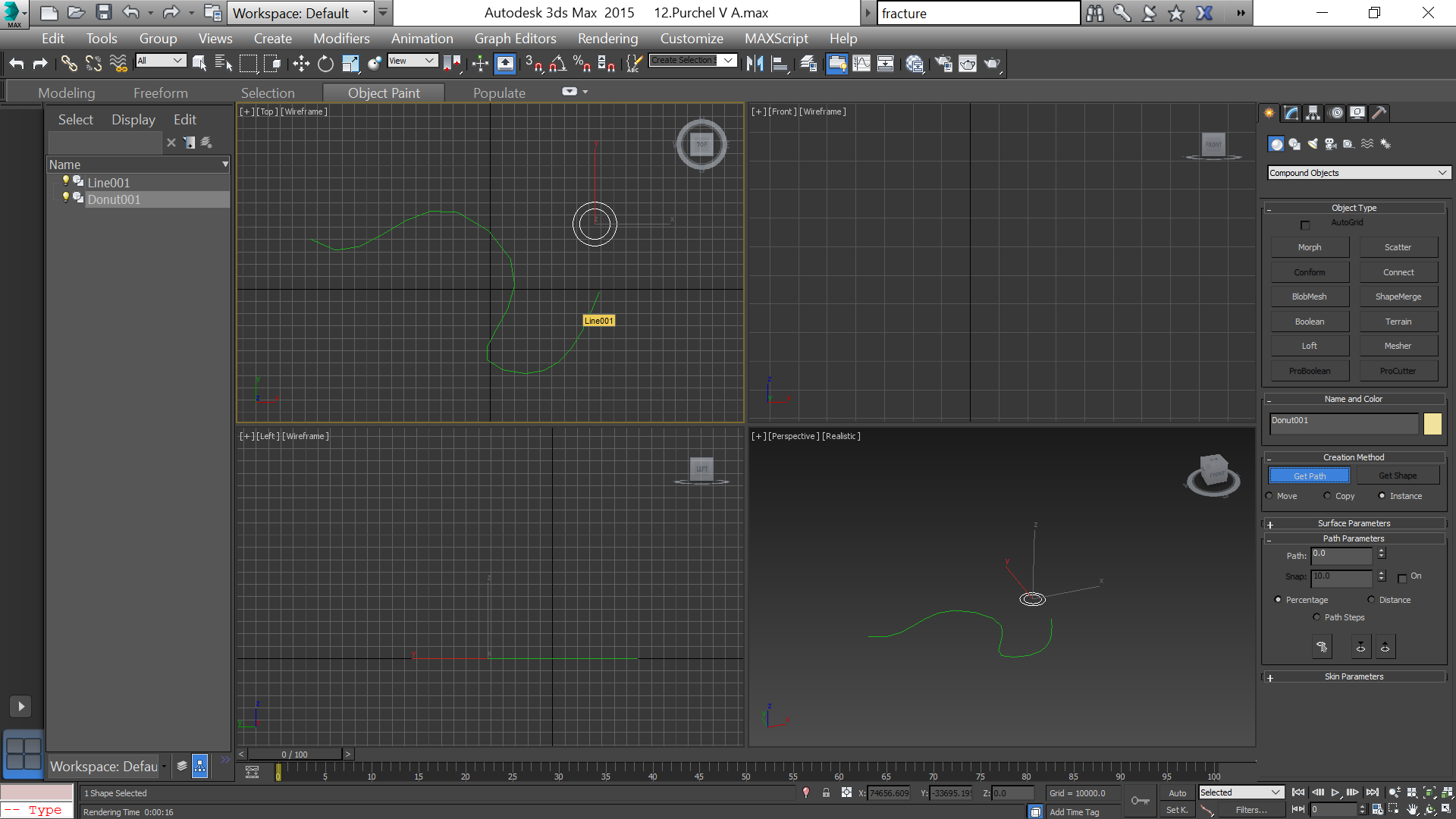Select the Shapes category icon
Viewport: 1456px width, 819px height.
click(1294, 144)
